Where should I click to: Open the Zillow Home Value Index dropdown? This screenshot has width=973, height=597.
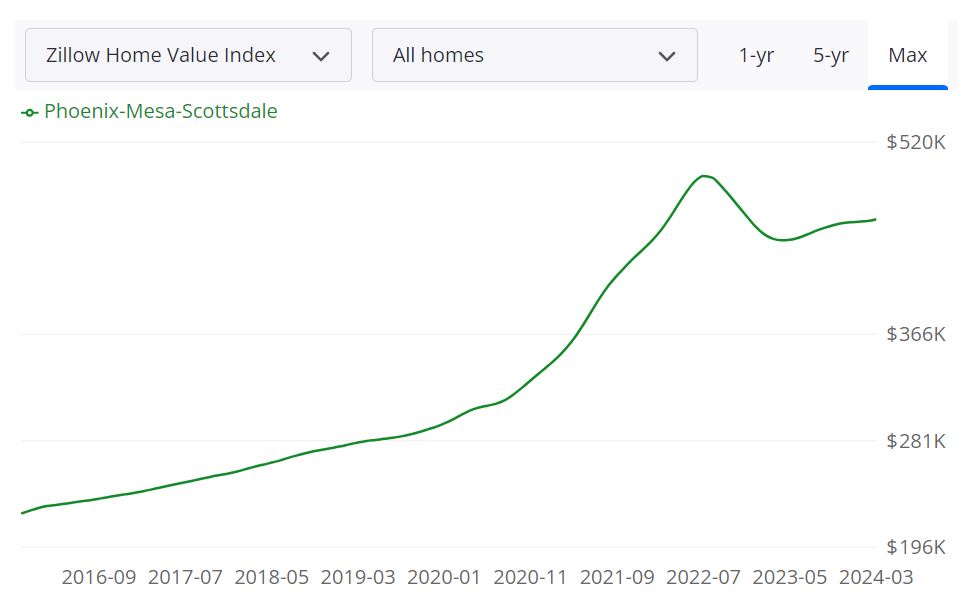[x=188, y=55]
